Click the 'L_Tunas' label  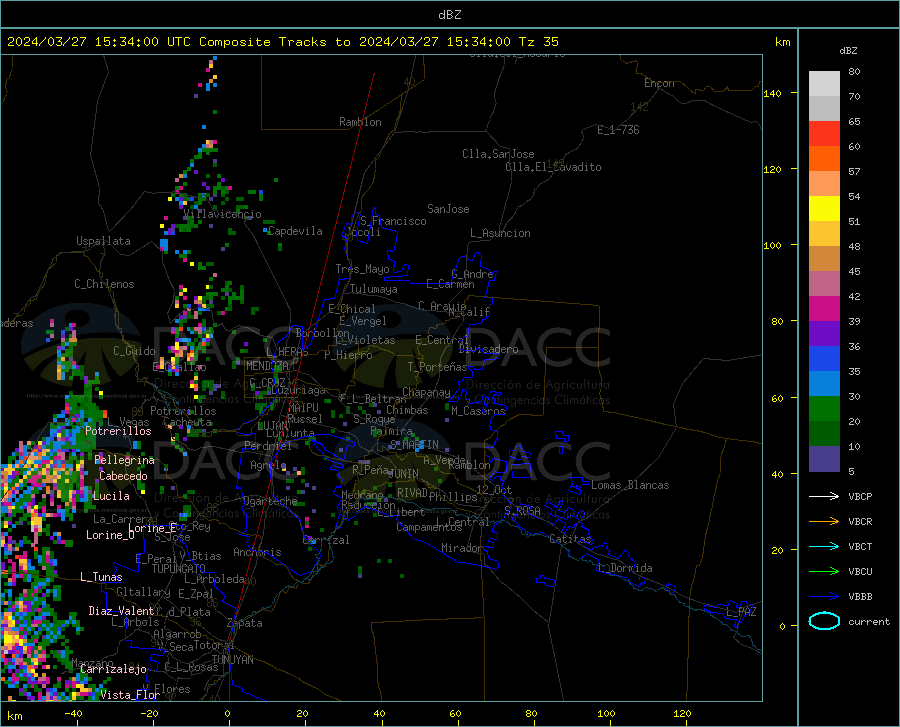tap(101, 577)
